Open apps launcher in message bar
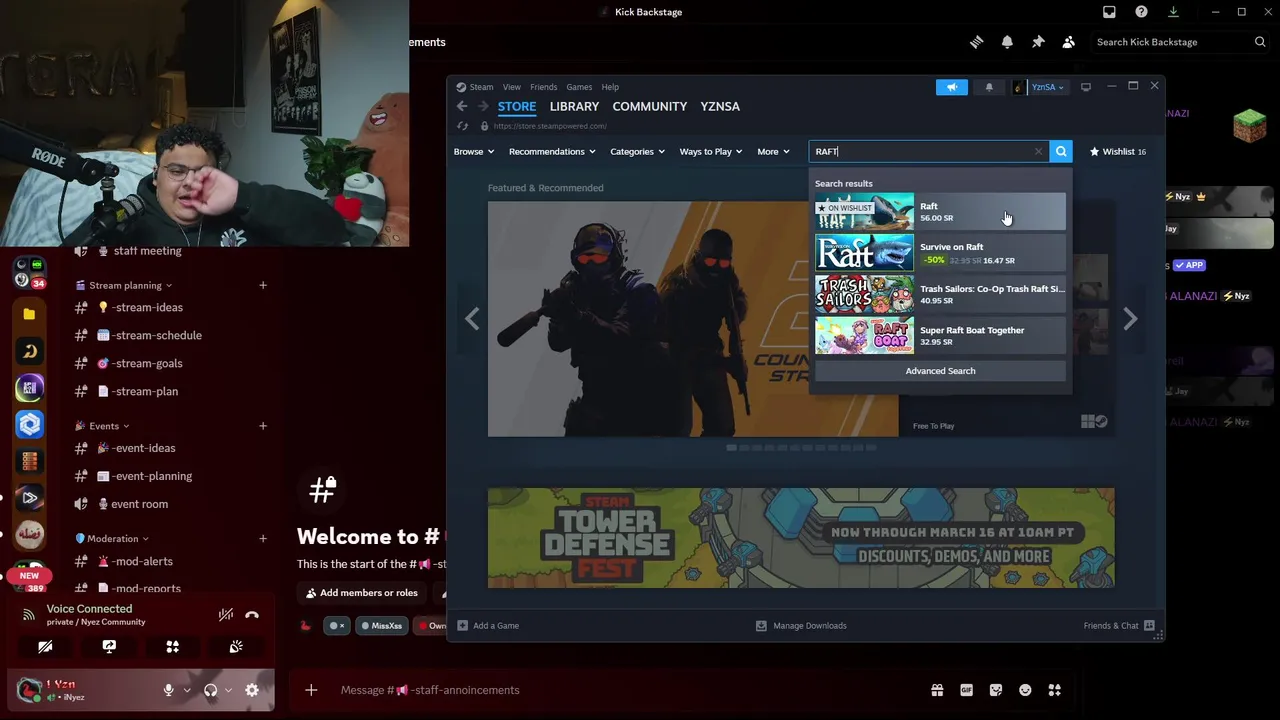This screenshot has height=720, width=1280. (x=1055, y=690)
